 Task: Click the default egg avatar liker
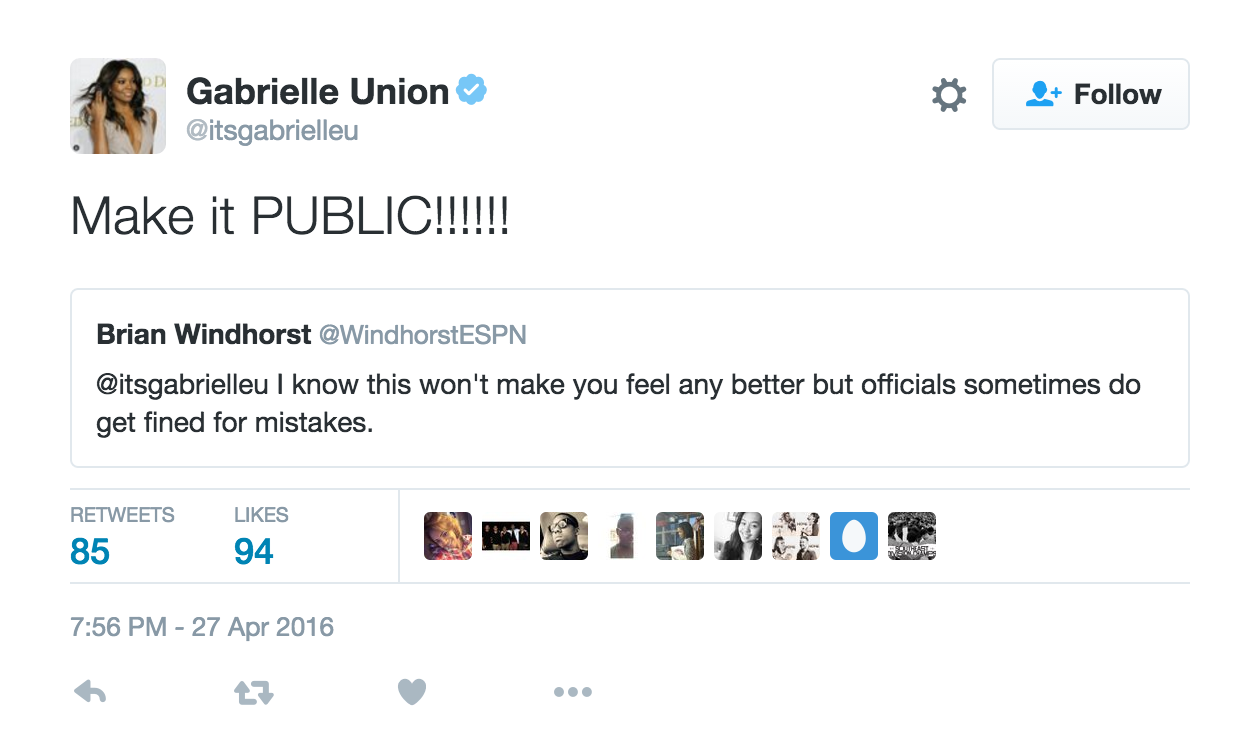(854, 536)
